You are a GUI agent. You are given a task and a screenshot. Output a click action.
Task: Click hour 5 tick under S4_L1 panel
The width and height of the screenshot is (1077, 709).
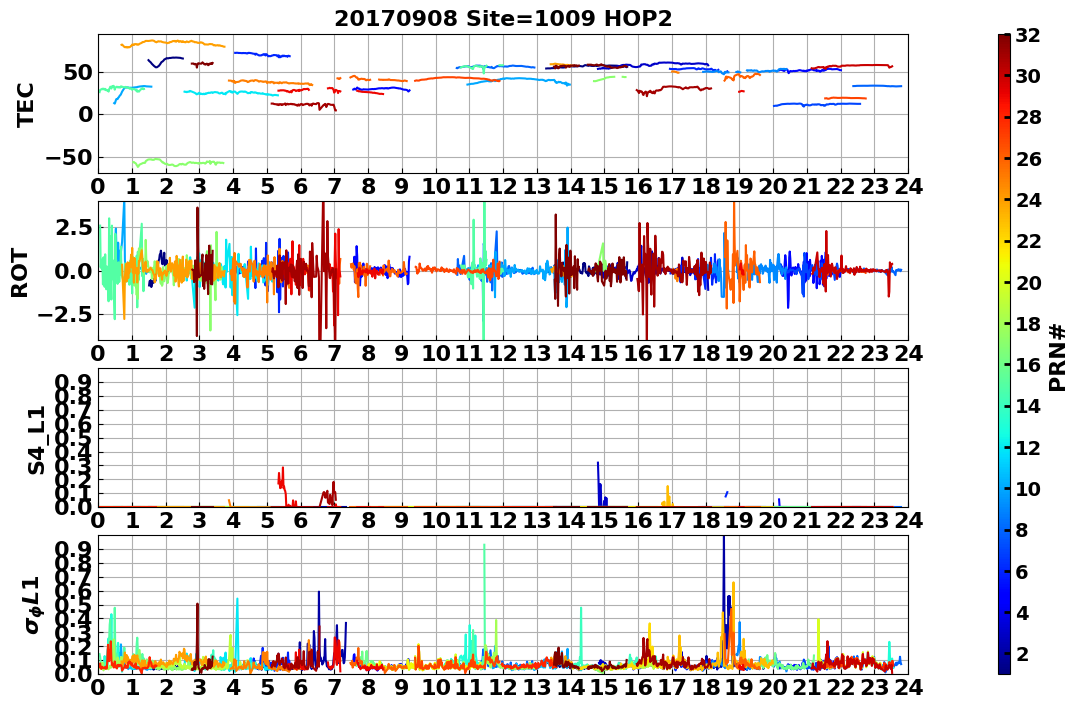(267, 521)
